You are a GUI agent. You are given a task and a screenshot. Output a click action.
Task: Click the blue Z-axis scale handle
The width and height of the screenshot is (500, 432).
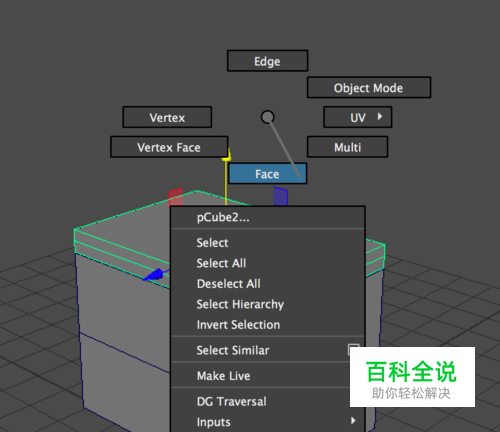coord(281,196)
